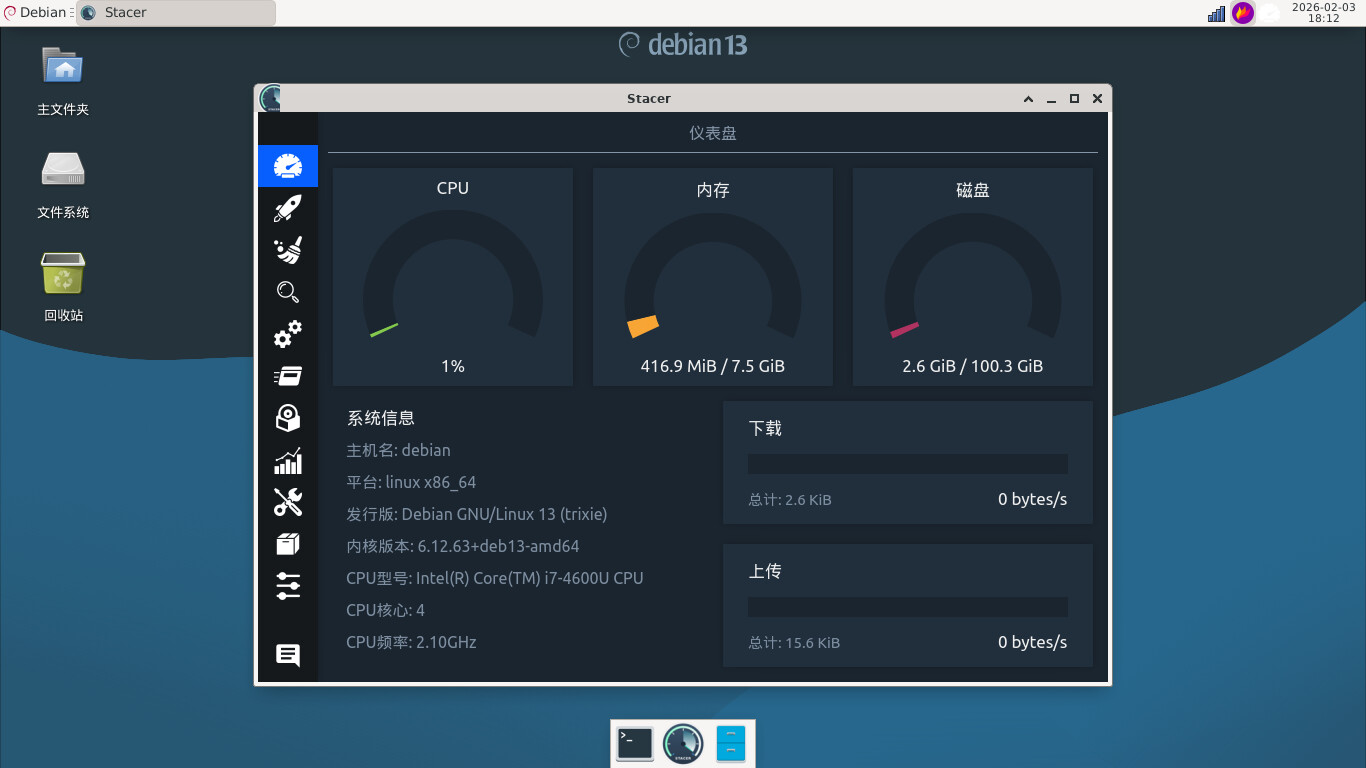Image resolution: width=1366 pixels, height=768 pixels.
Task: Go to Services via the gears icon
Action: [288, 334]
